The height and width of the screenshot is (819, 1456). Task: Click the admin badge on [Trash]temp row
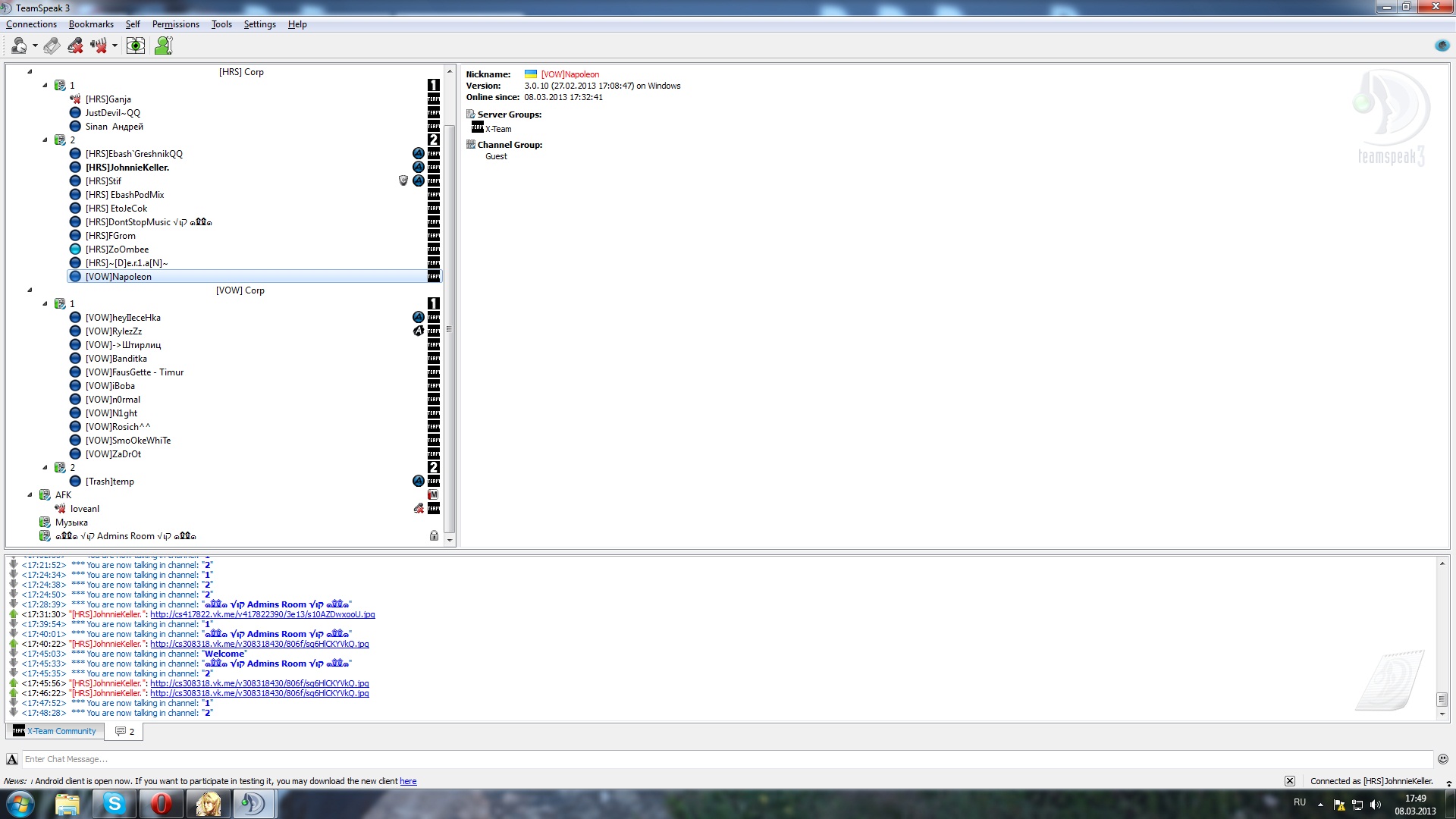(419, 482)
